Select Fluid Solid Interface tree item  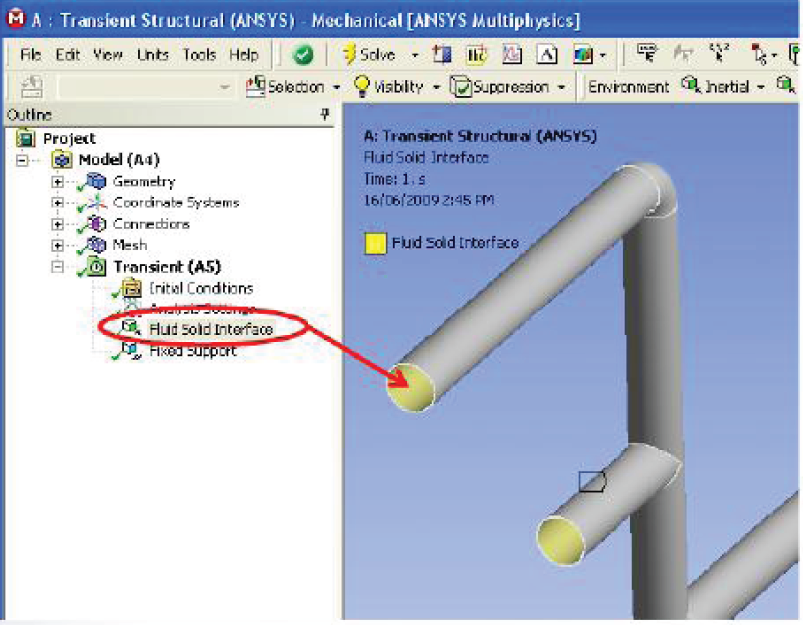coord(210,329)
